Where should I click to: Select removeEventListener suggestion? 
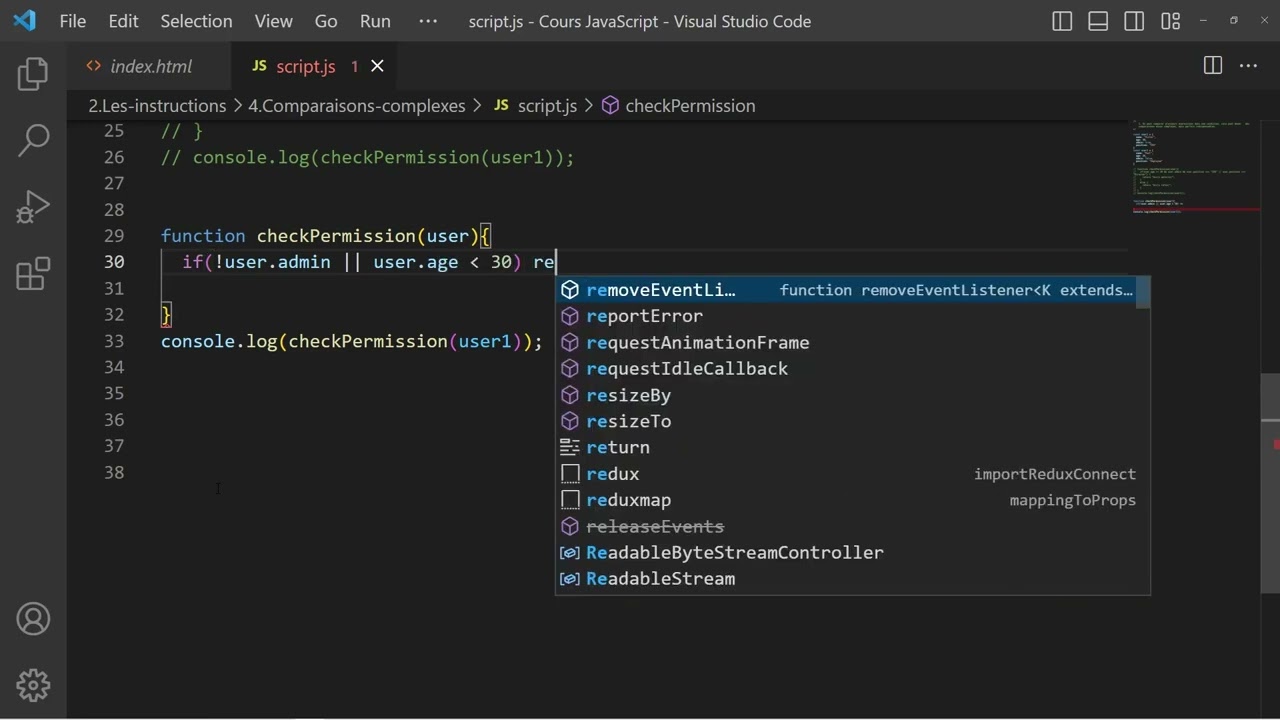[846, 290]
